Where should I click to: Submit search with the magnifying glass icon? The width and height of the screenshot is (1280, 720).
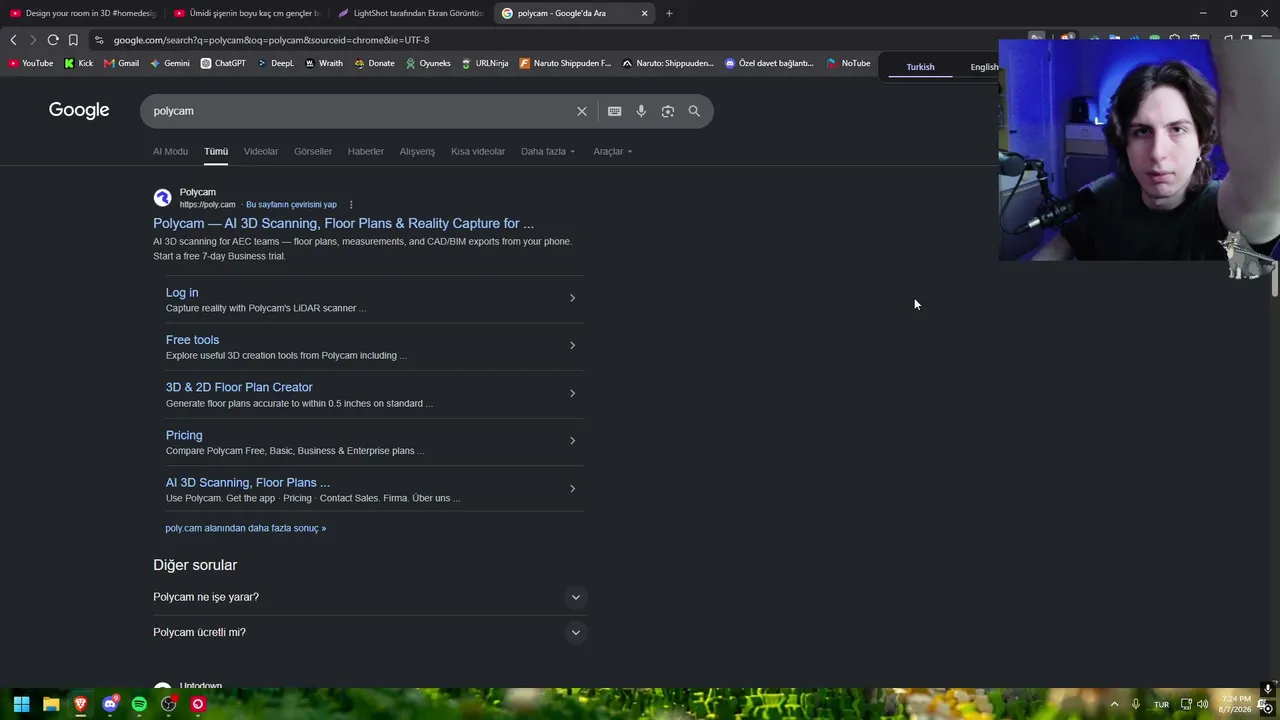coord(694,111)
